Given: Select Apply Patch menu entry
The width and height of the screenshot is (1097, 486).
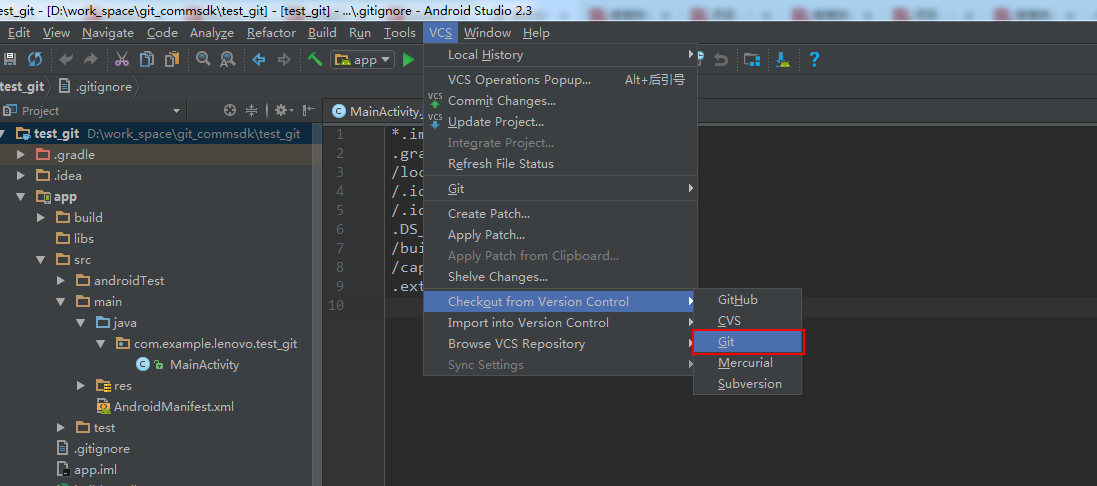Looking at the screenshot, I should [x=560, y=235].
